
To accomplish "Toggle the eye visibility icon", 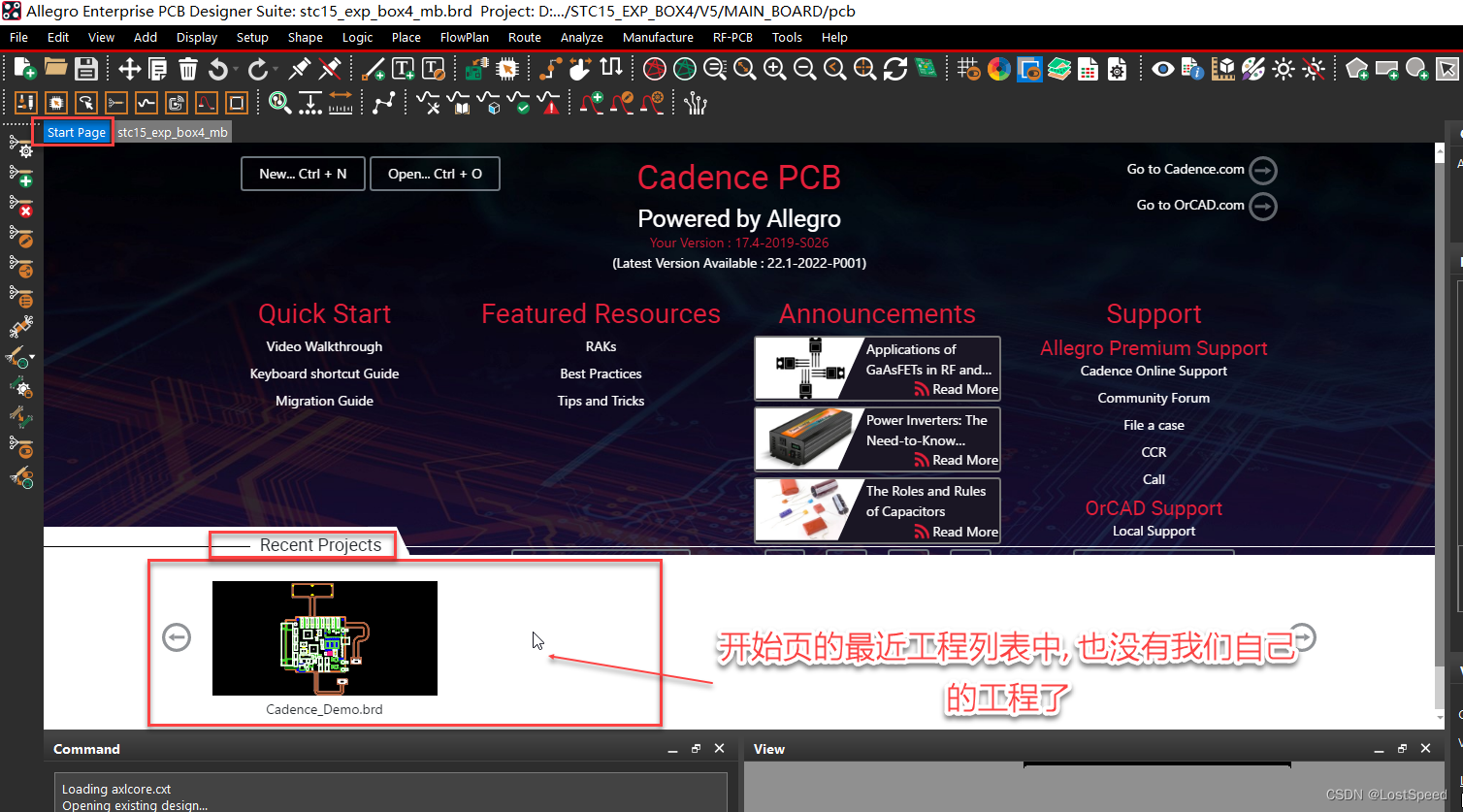I will point(1162,69).
